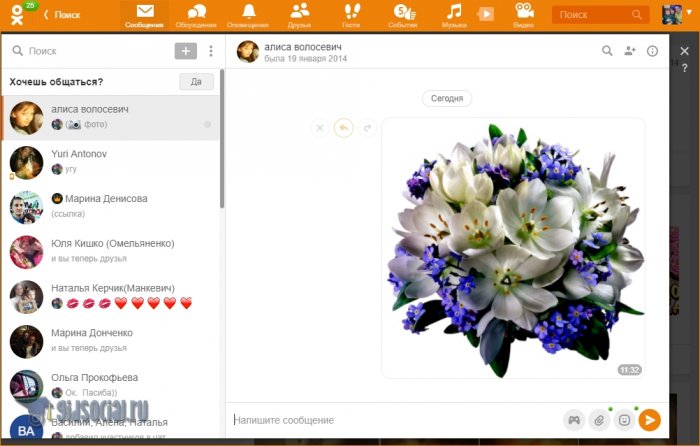Open the Видео (Video) section
Viewport: 700px width, 446px height.
coord(523,15)
